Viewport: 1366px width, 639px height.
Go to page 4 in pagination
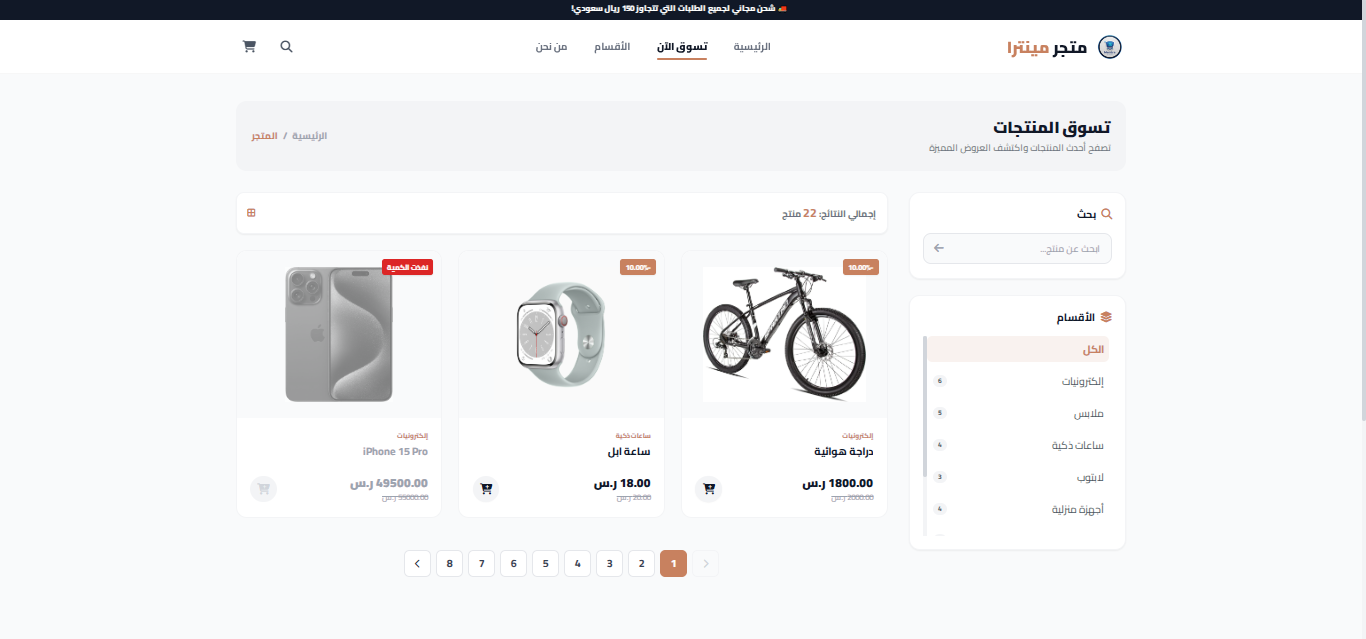[x=578, y=564]
